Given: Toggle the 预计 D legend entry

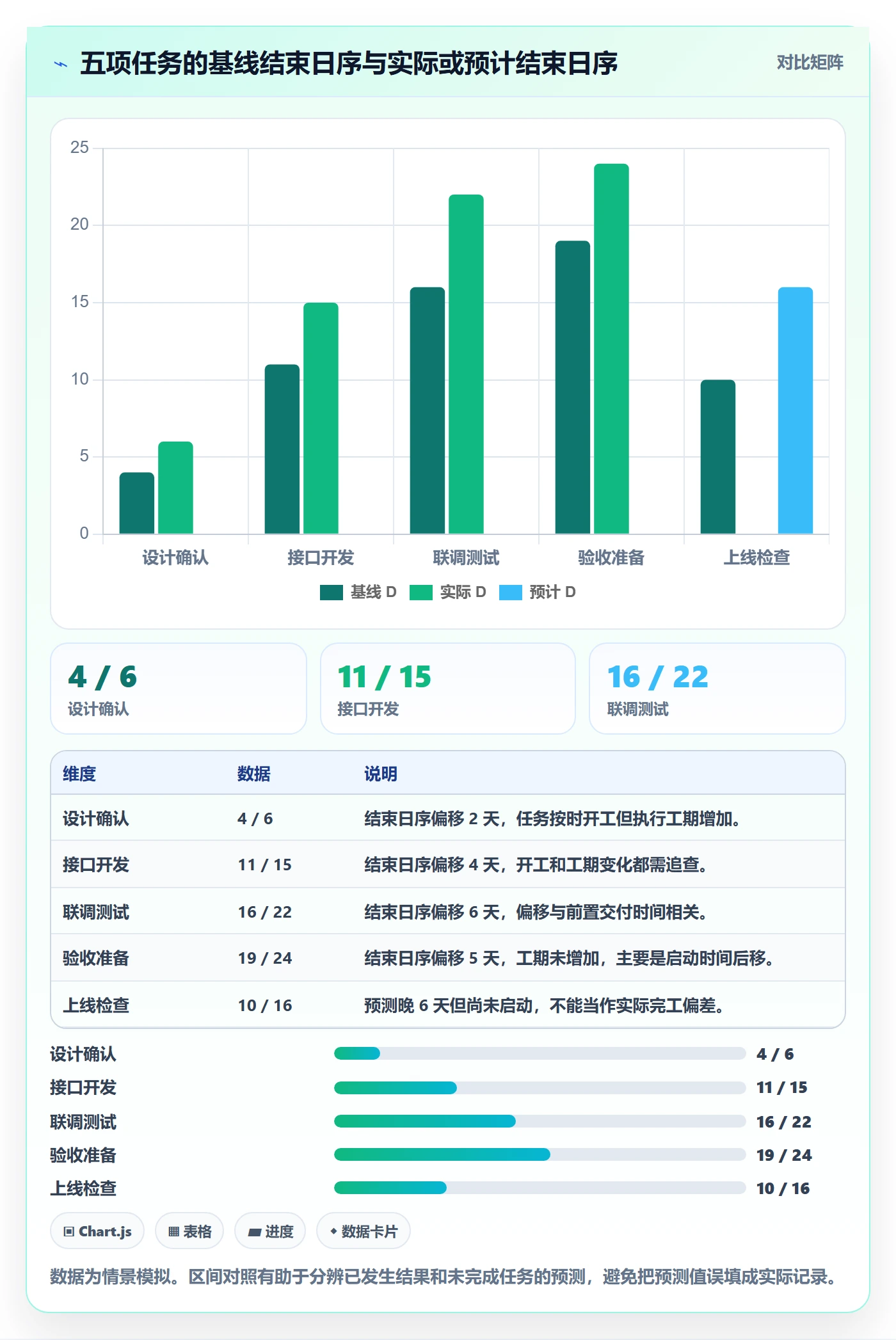Looking at the screenshot, I should [x=538, y=592].
